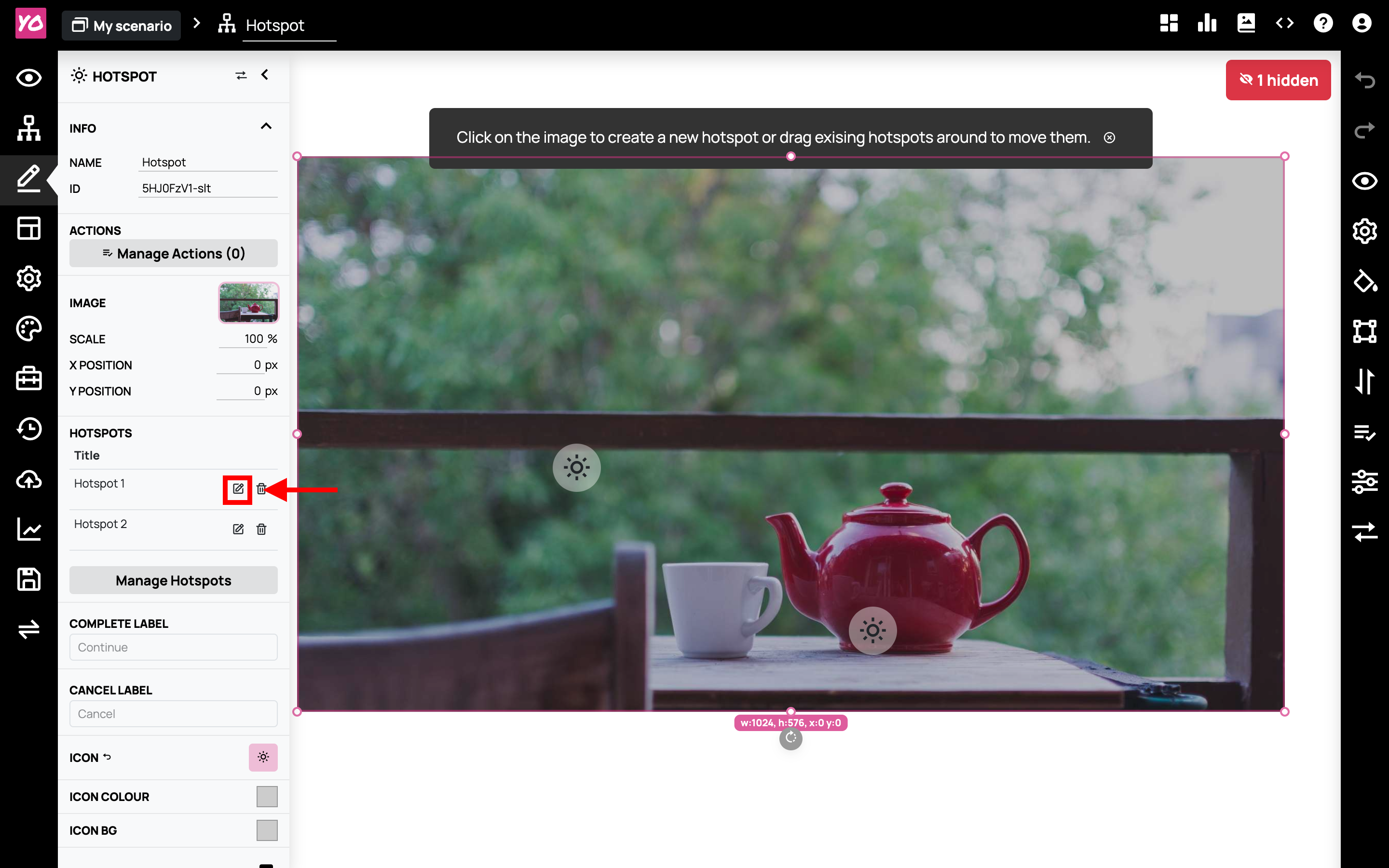Toggle preview eye in left sidebar

click(29, 78)
